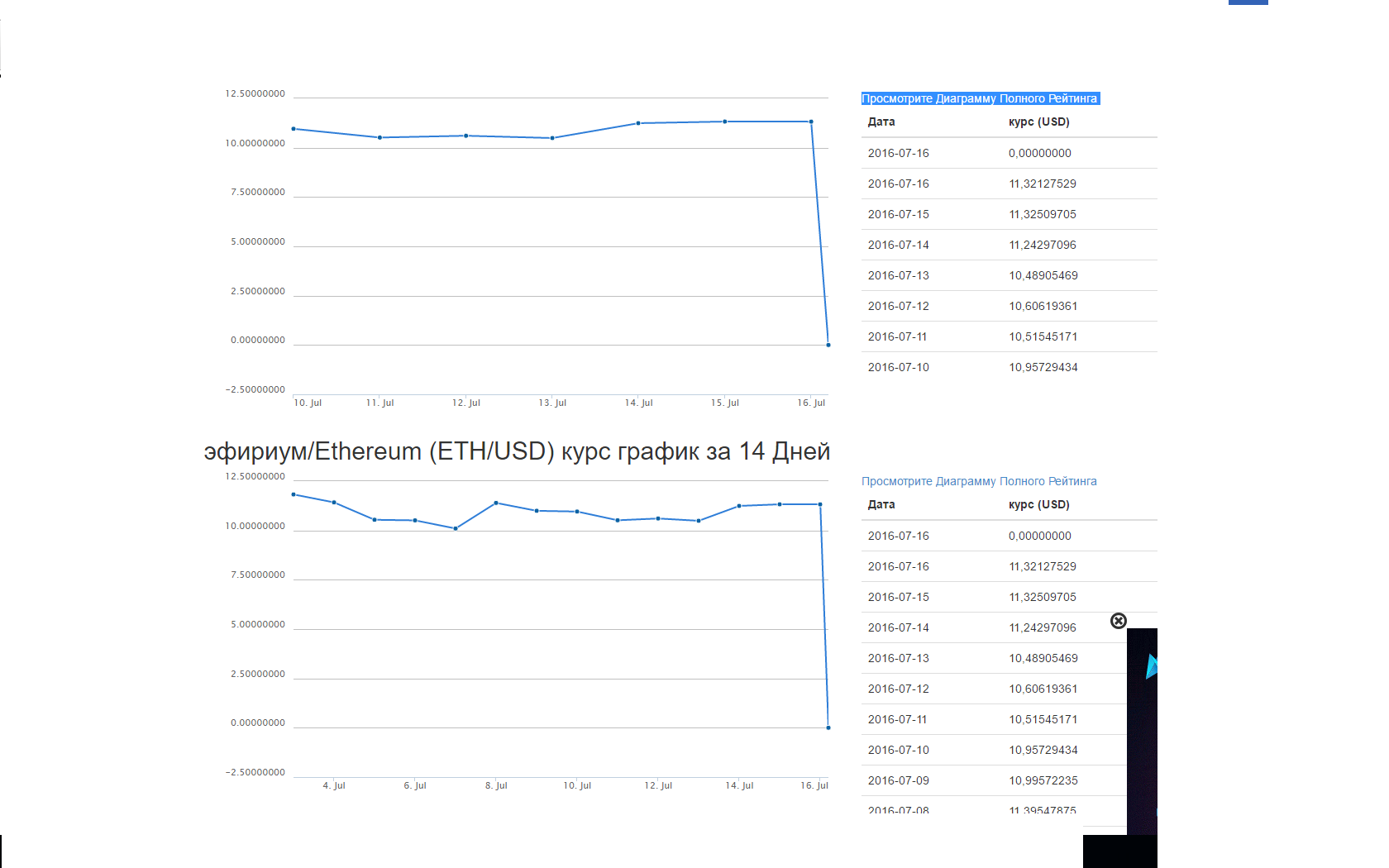Image resolution: width=1389 pixels, height=868 pixels.
Task: Select 4. Jul data point in 14-day chart
Action: (x=334, y=503)
